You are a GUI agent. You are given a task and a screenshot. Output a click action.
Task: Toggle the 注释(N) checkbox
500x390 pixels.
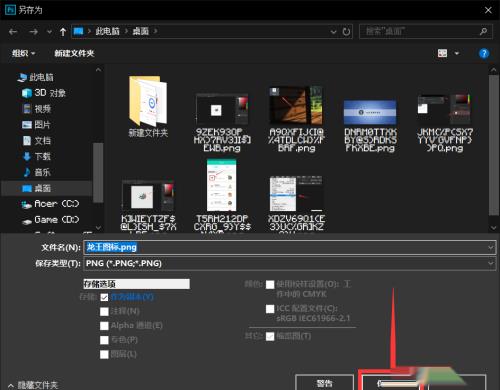(x=104, y=311)
